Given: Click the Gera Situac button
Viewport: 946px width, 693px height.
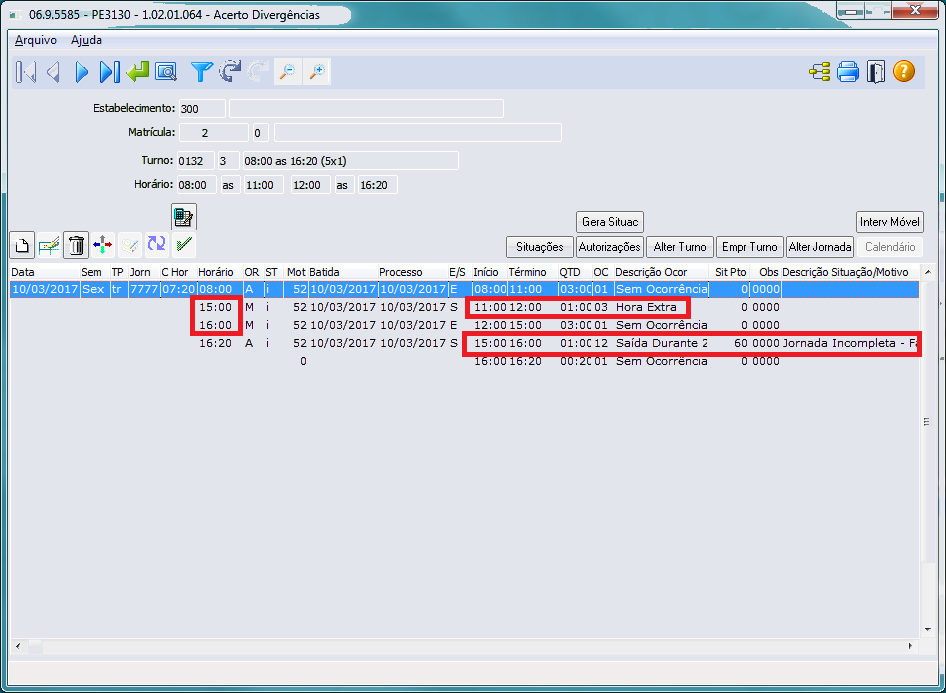Looking at the screenshot, I should (610, 222).
